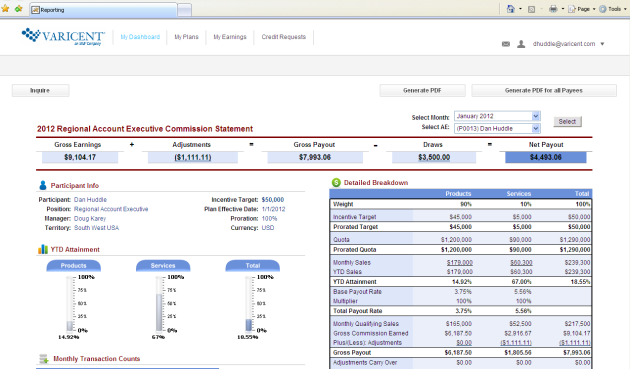Click the Weight Products 90% cell

466,204
